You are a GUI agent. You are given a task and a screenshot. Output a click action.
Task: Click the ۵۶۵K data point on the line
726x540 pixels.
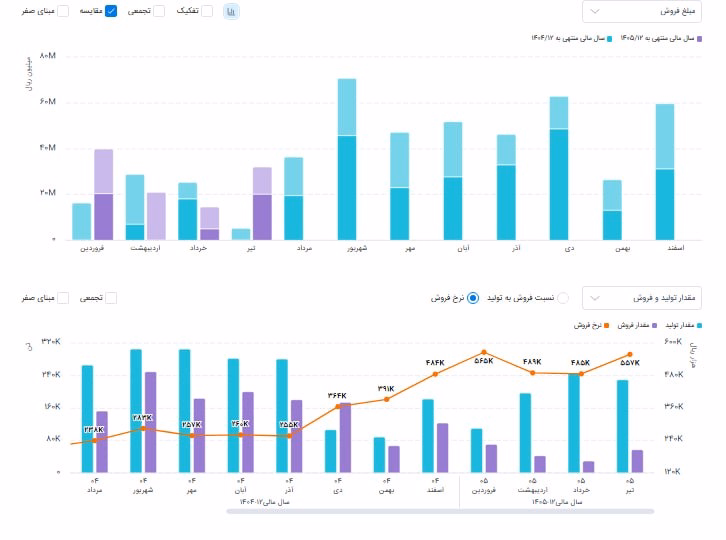(x=484, y=352)
